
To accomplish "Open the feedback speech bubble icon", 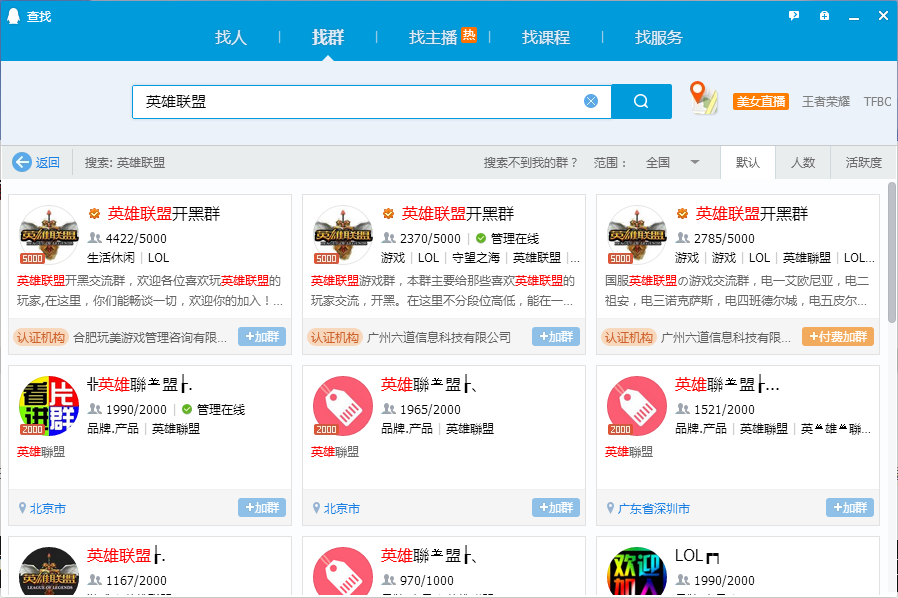I will coord(794,15).
